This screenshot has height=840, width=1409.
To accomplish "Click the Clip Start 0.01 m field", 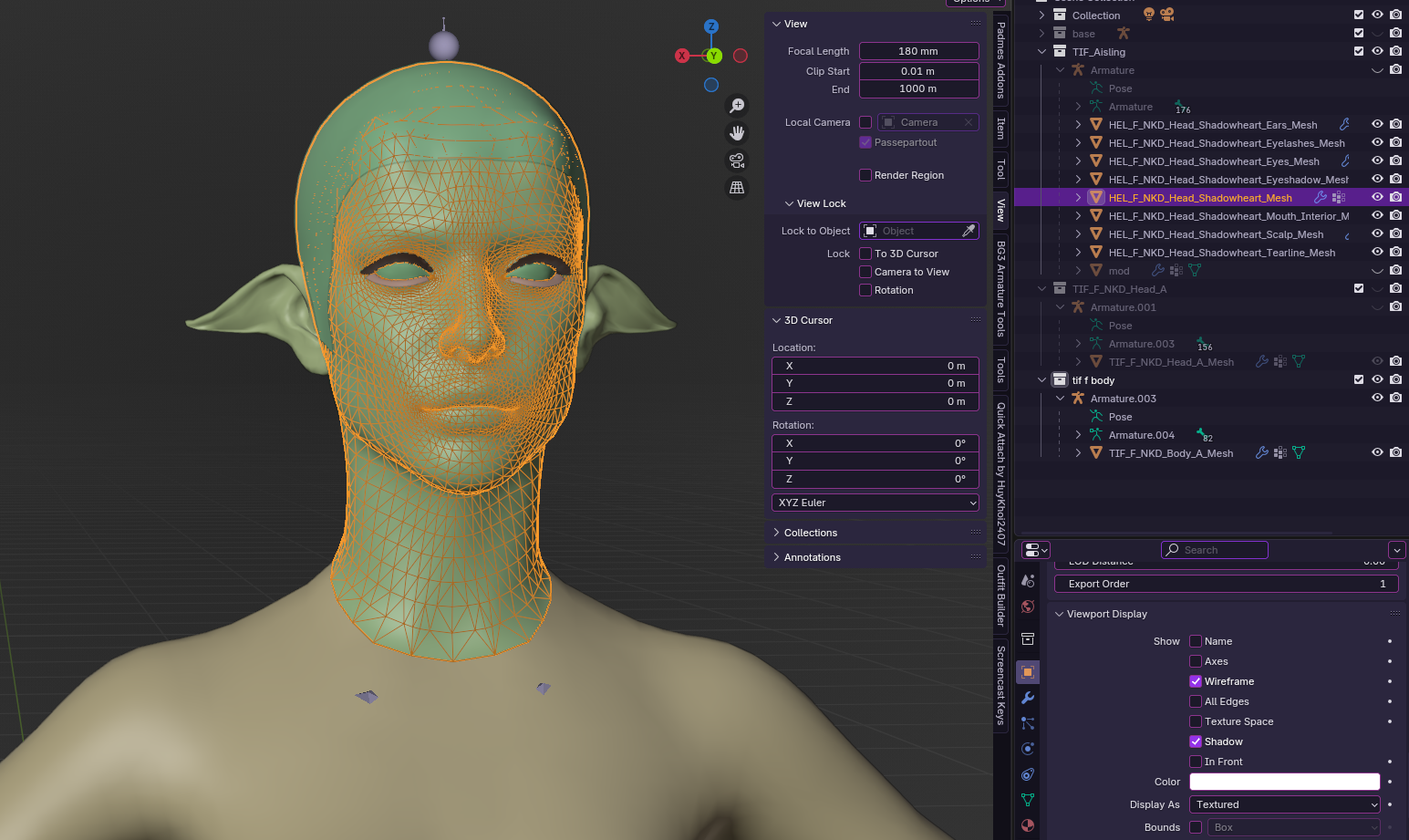I will pyautogui.click(x=918, y=71).
